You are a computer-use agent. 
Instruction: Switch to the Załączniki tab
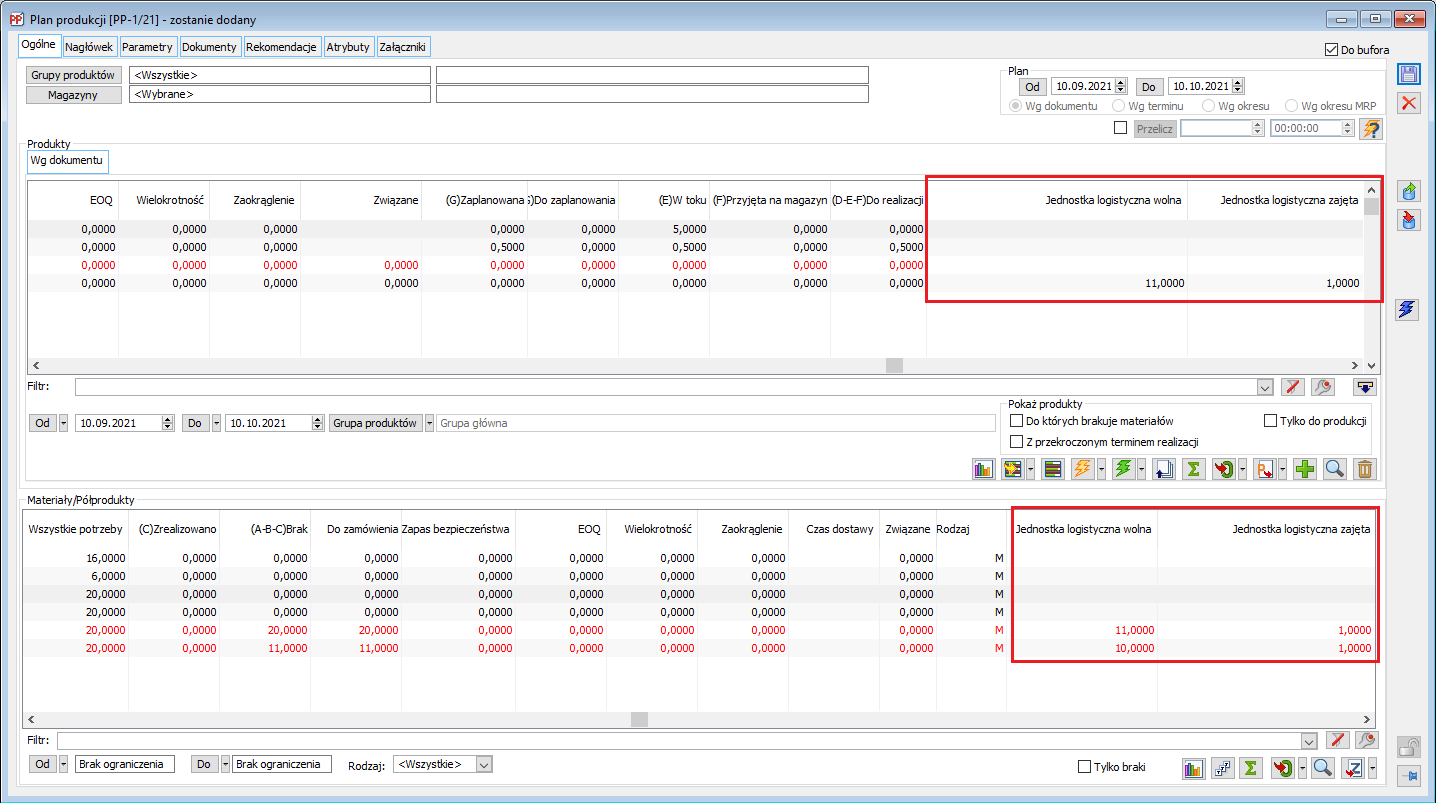(x=404, y=47)
